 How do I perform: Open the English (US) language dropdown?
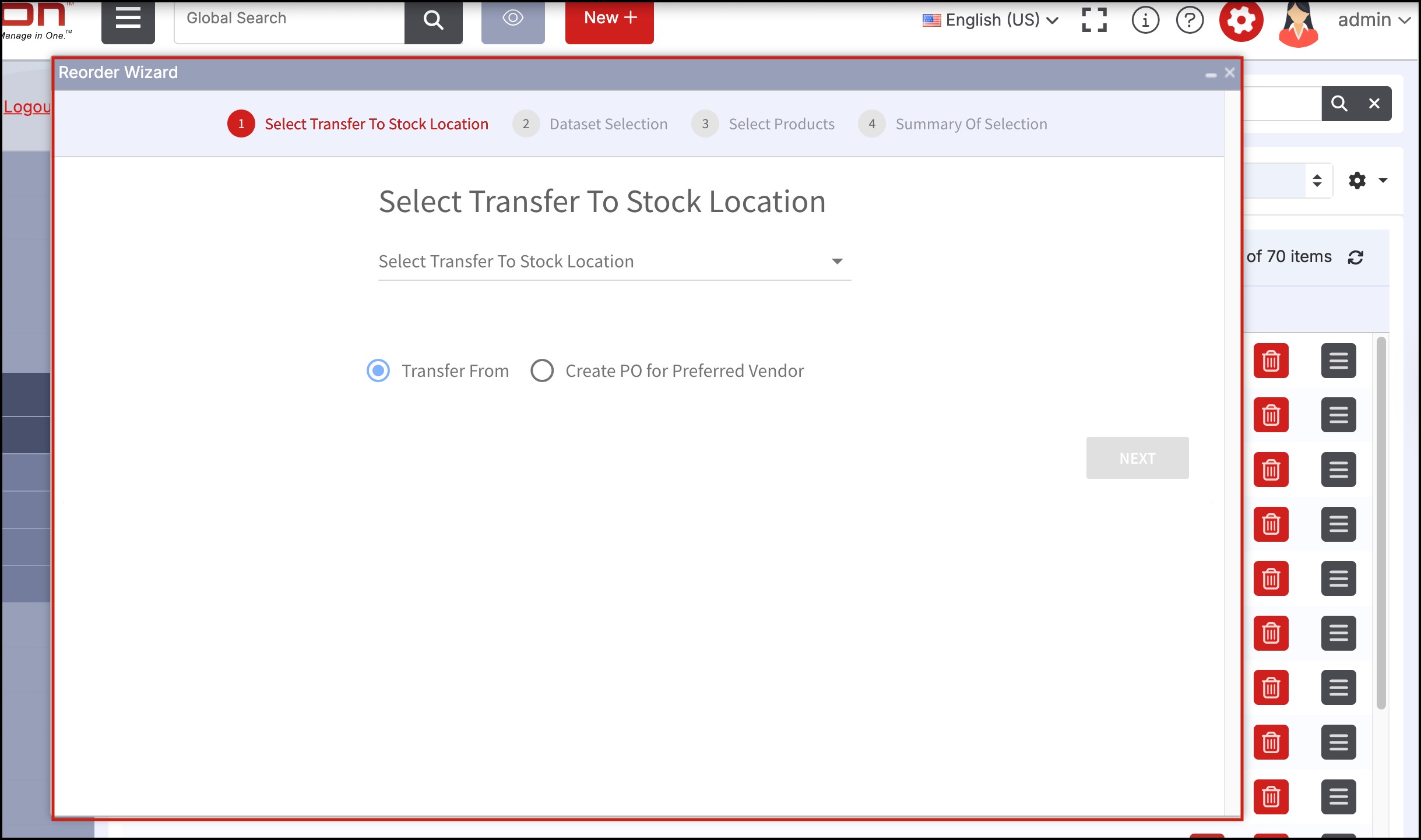click(x=990, y=20)
